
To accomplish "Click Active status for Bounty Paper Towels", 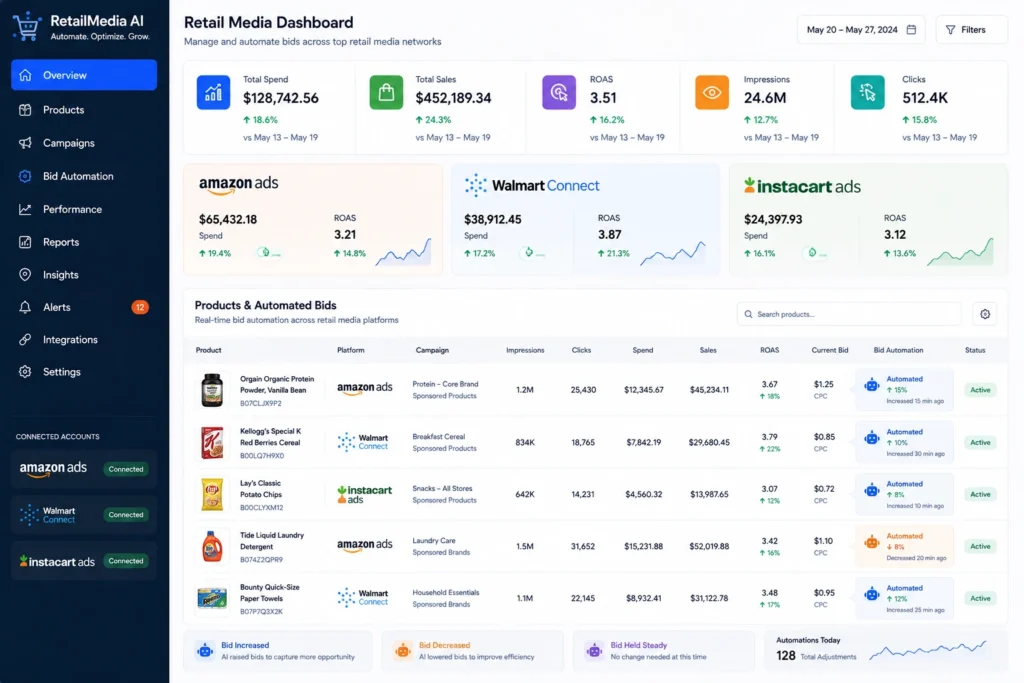I will click(x=980, y=598).
